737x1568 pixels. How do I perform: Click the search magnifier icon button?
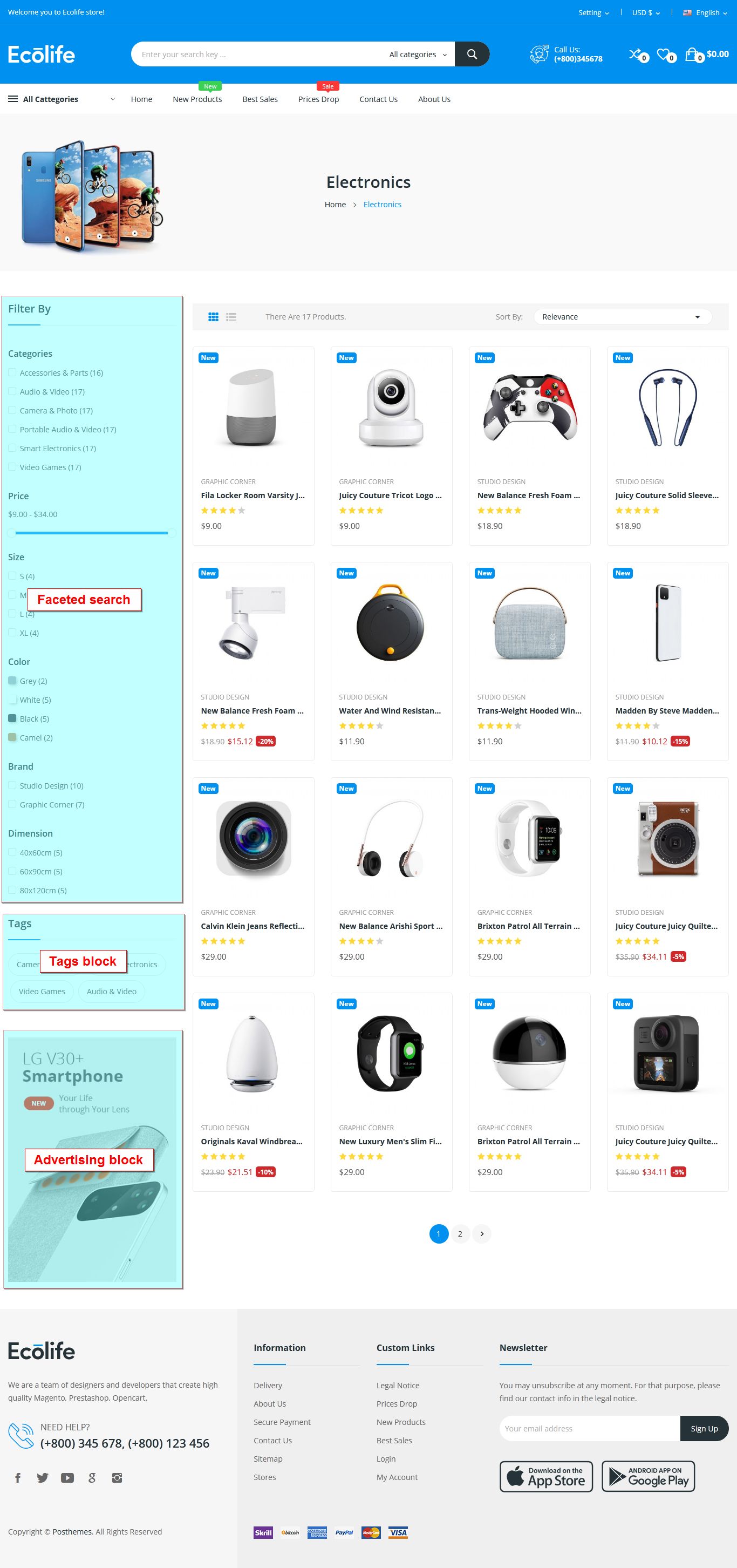(x=472, y=54)
